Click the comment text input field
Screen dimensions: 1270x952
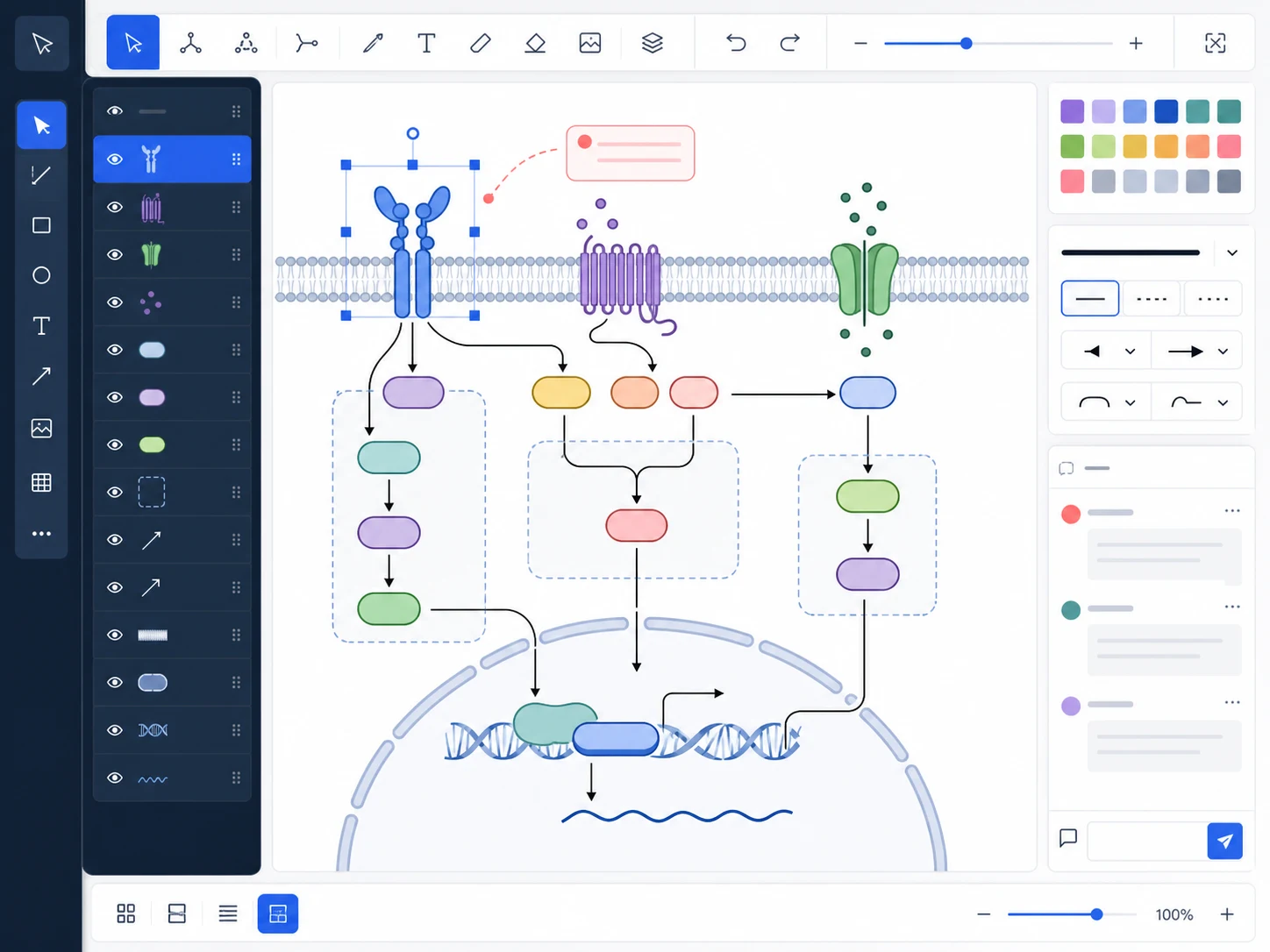pos(1147,841)
